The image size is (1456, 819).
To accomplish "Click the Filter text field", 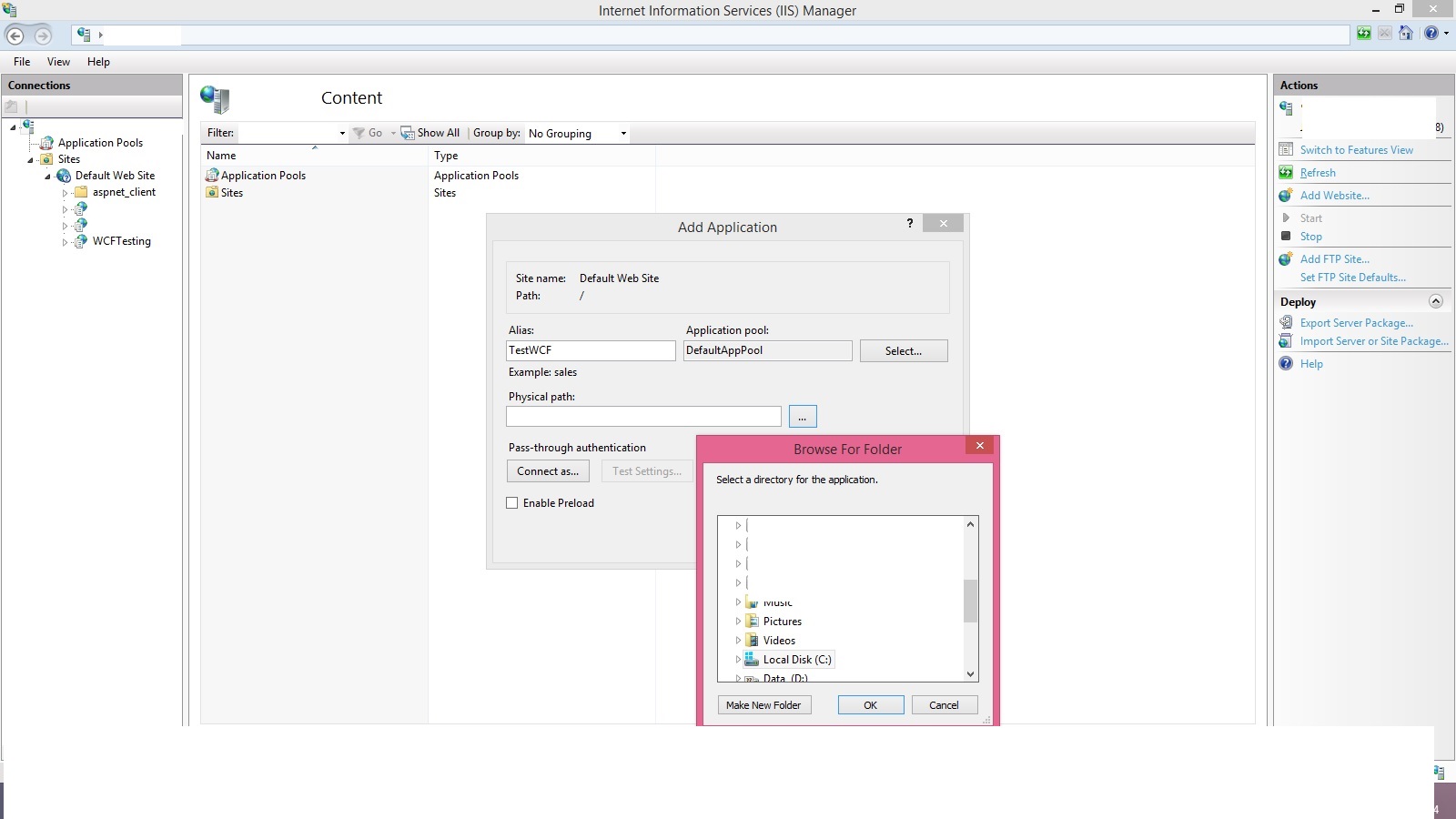I will point(288,133).
